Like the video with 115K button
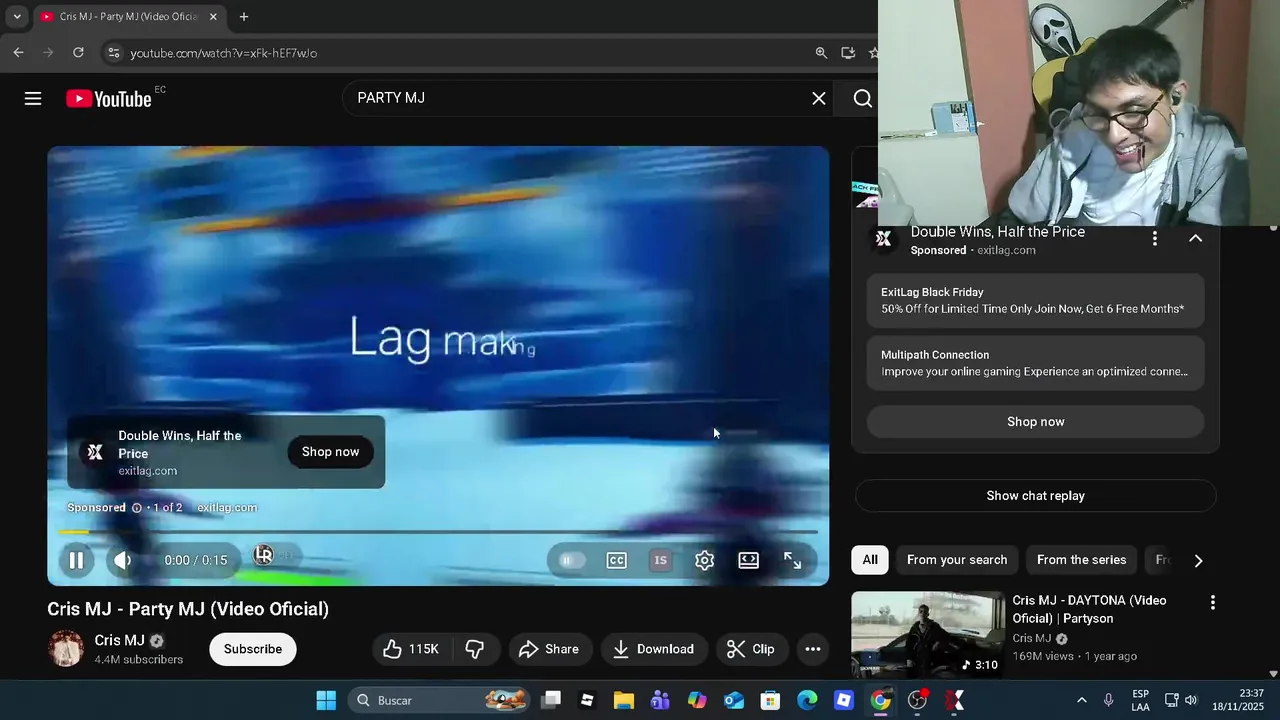Screen dimensions: 1280x720 pyautogui.click(x=411, y=649)
